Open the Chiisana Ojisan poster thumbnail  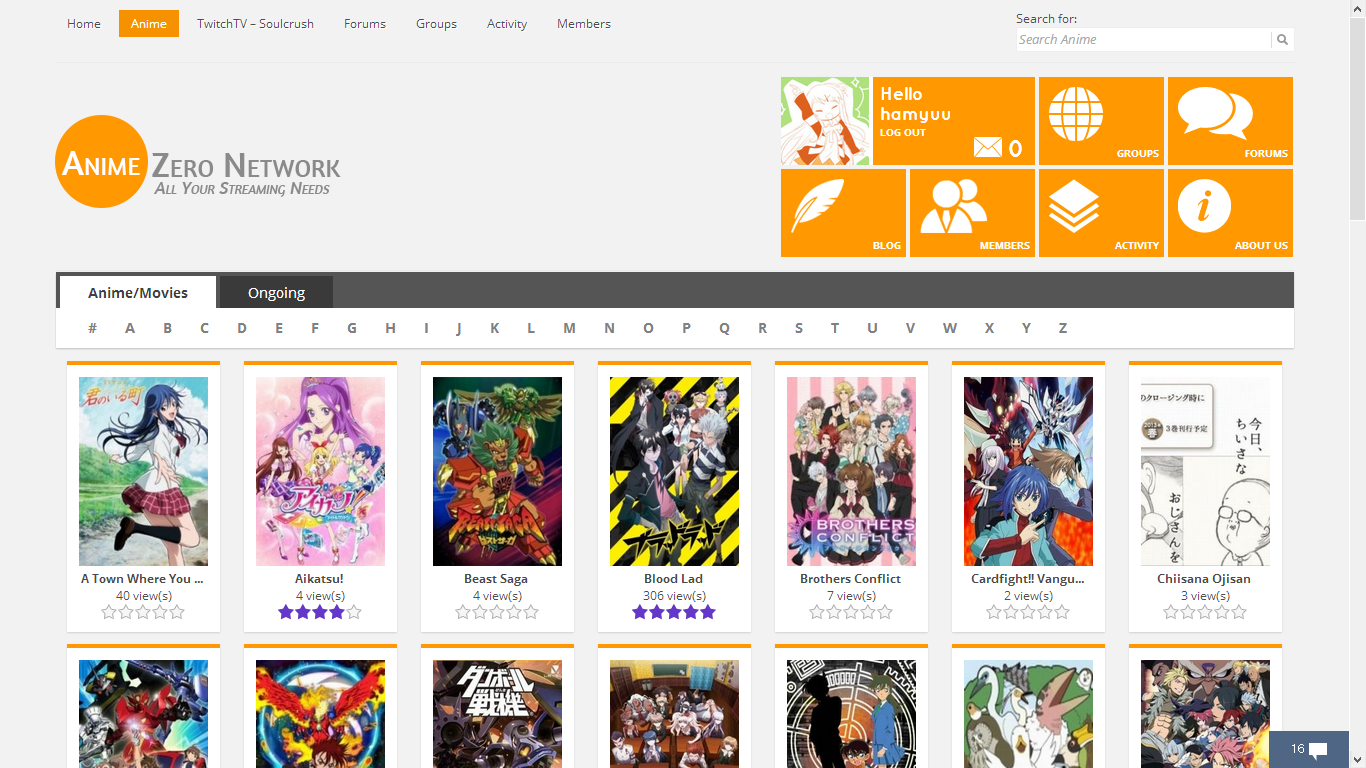click(1205, 471)
